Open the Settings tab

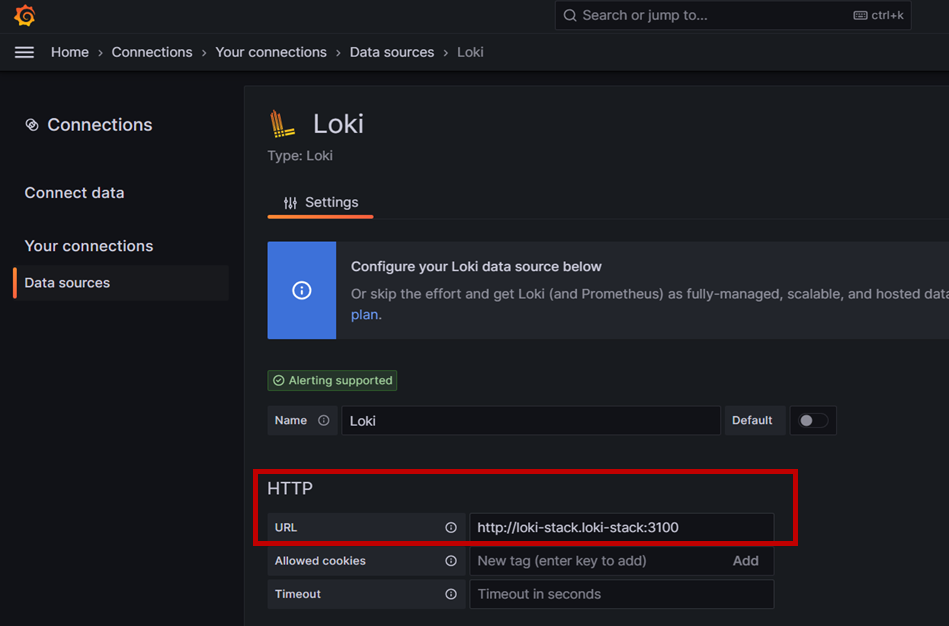(x=320, y=203)
